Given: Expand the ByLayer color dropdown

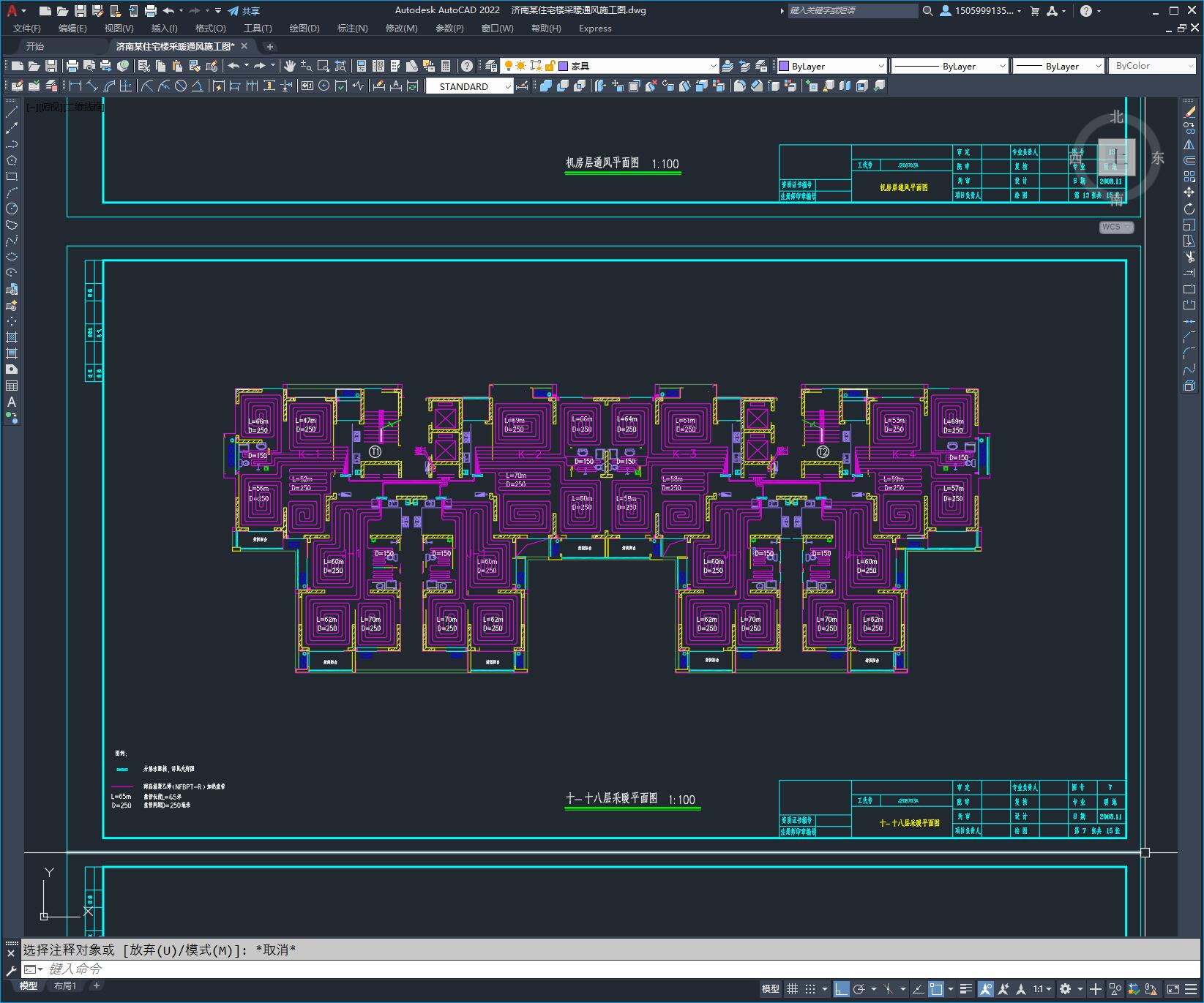Looking at the screenshot, I should (880, 66).
